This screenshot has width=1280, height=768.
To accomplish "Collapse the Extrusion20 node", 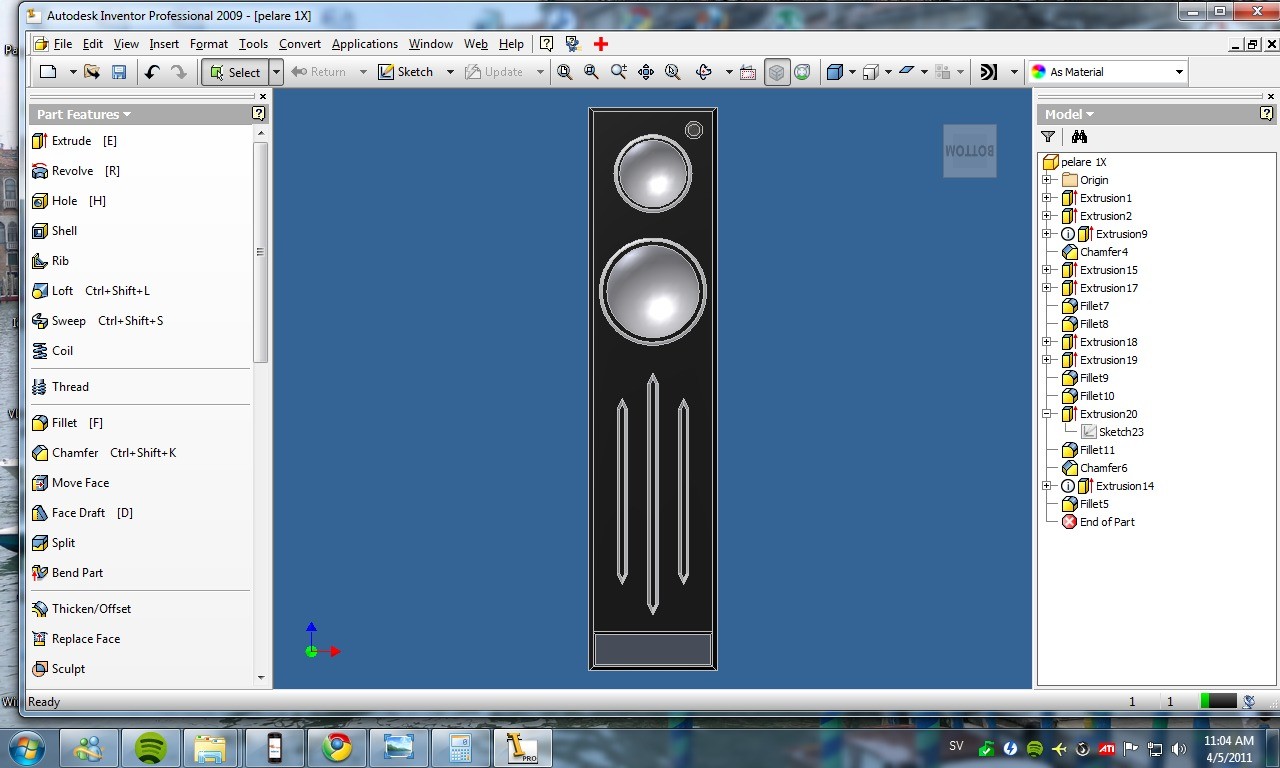I will (x=1047, y=414).
